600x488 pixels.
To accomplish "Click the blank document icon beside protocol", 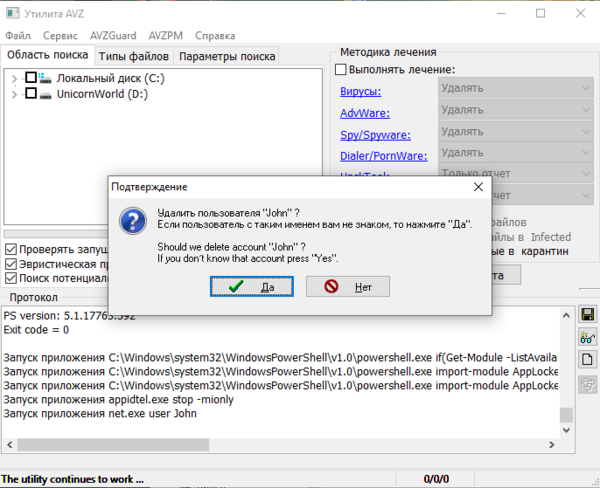I will (x=587, y=360).
